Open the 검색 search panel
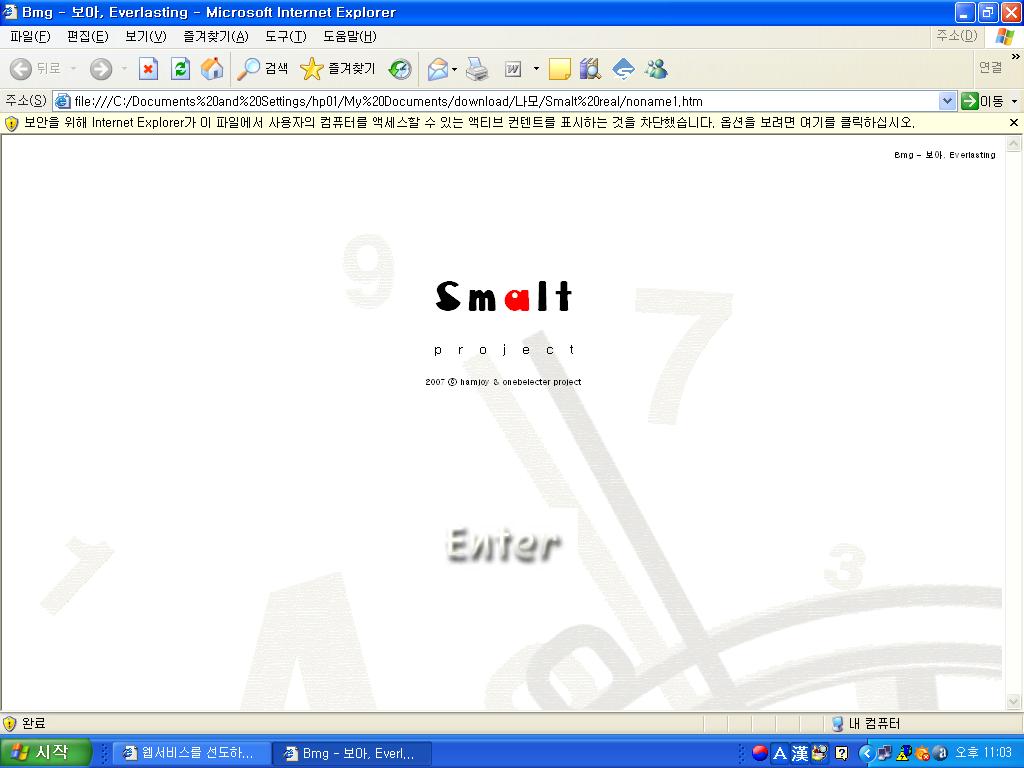Image resolution: width=1024 pixels, height=768 pixels. (262, 69)
